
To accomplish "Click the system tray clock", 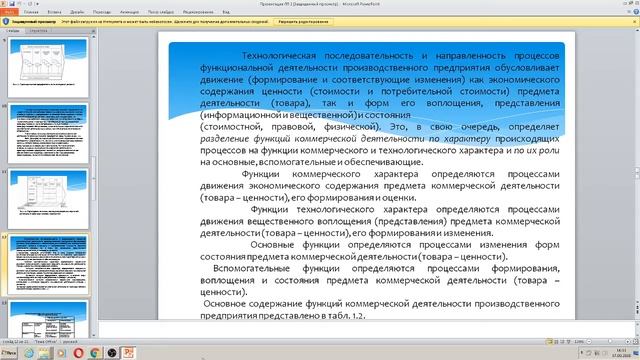I will point(621,353).
